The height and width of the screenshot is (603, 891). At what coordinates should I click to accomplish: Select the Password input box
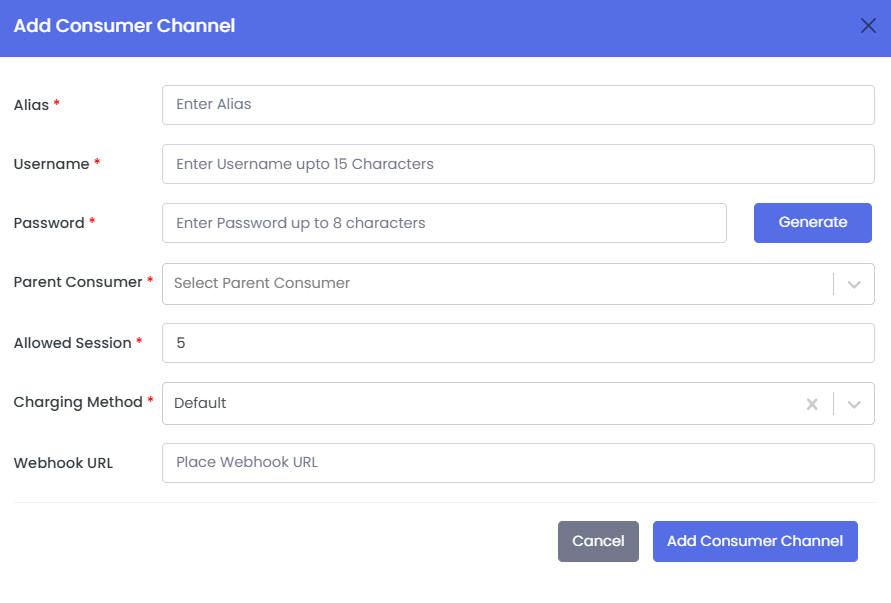click(444, 223)
